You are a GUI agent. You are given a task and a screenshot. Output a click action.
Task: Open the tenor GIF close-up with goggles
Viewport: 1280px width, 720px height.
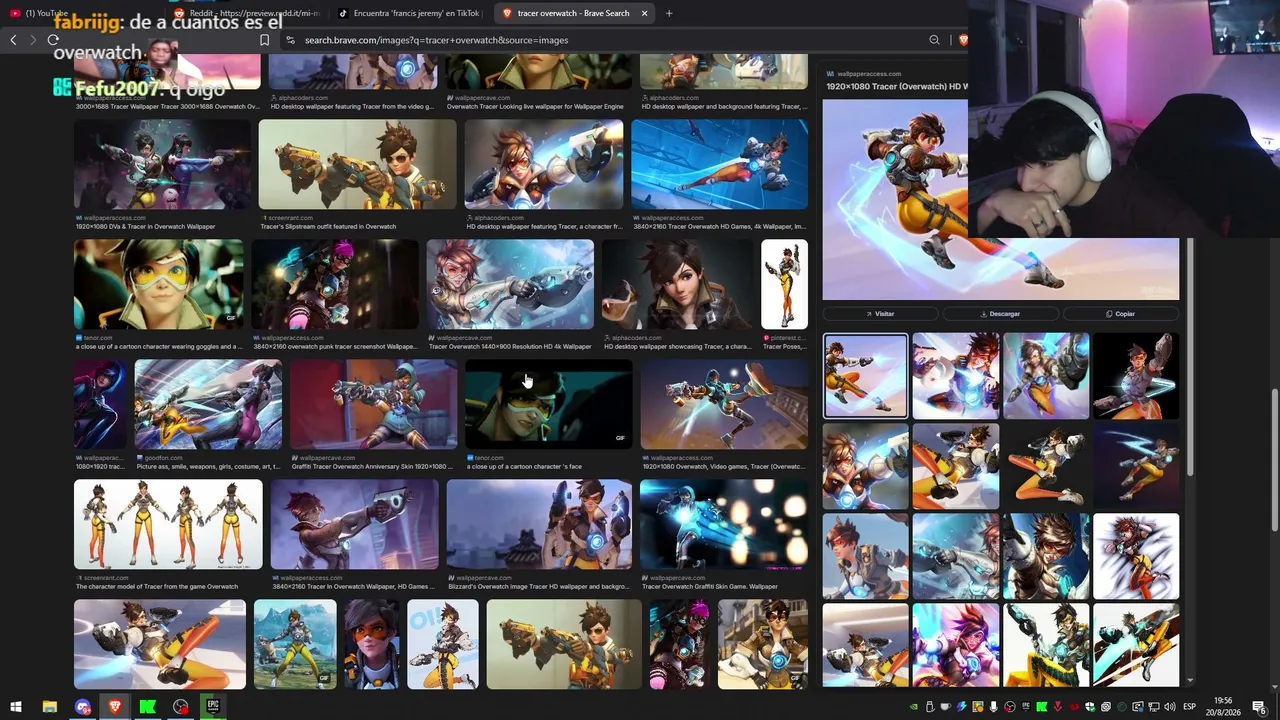[x=158, y=284]
